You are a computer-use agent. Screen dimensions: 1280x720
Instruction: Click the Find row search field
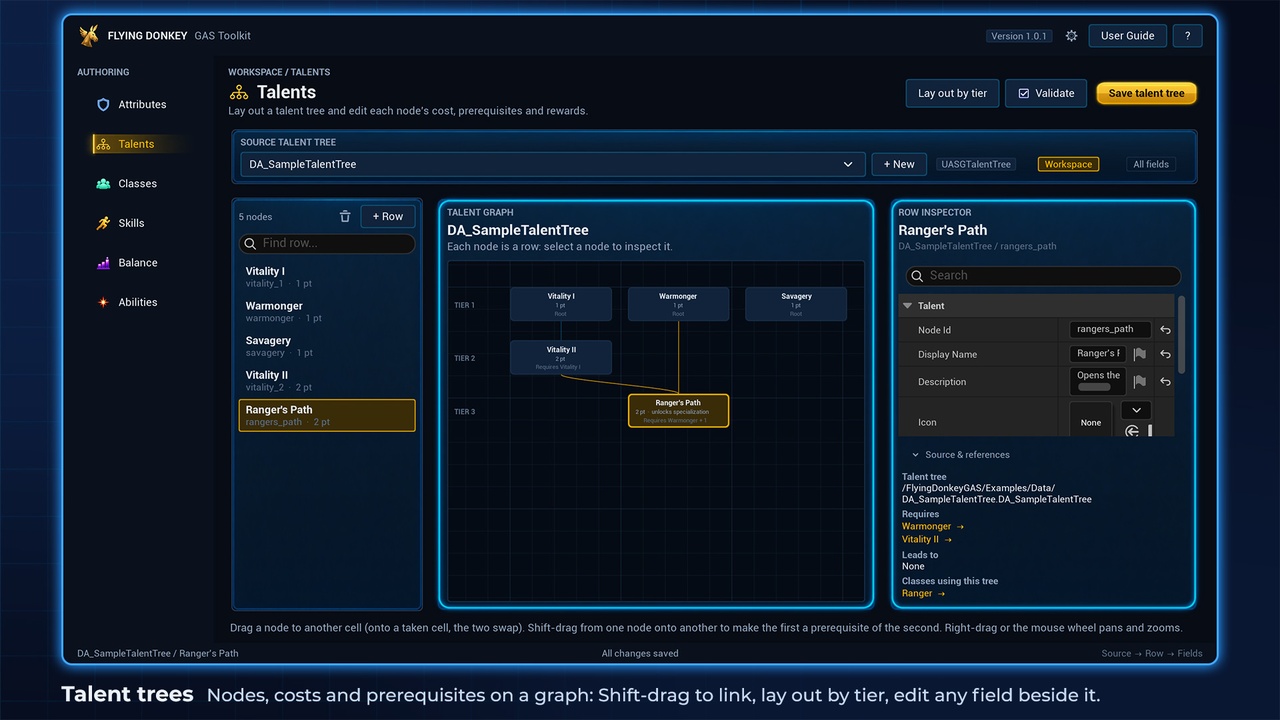[327, 244]
